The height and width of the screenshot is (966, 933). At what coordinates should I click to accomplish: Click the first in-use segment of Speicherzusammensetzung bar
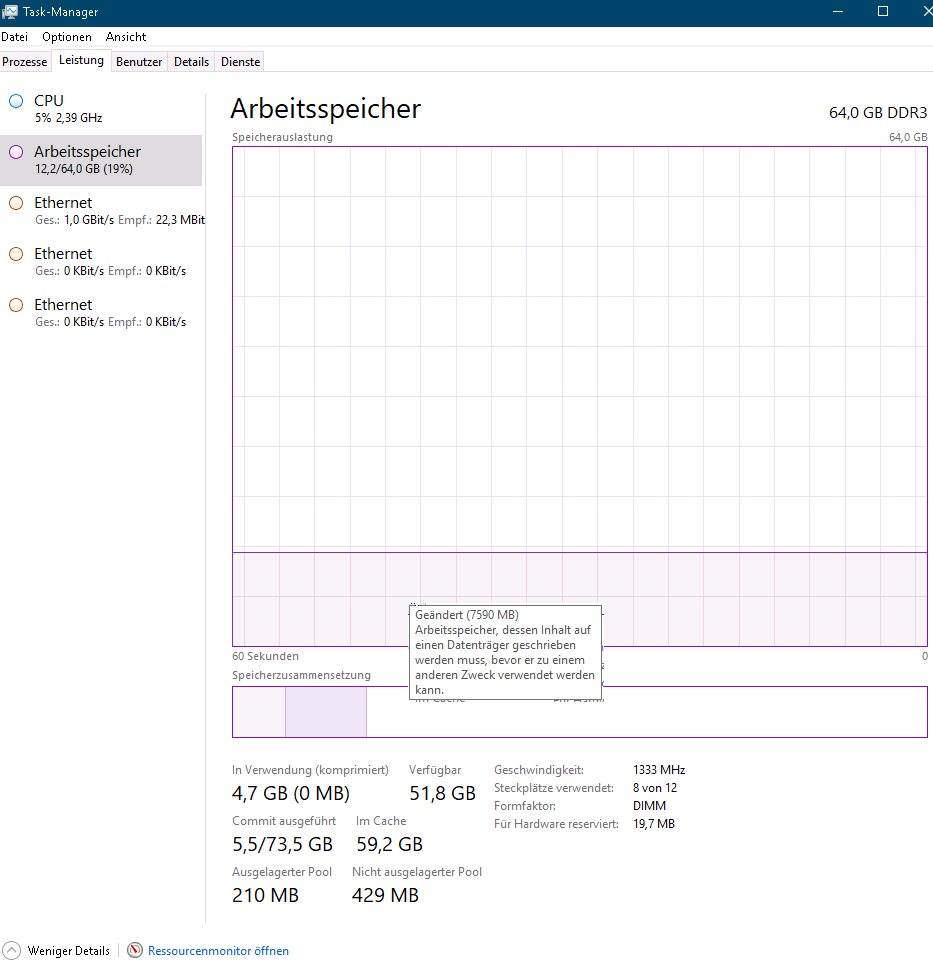[x=259, y=712]
